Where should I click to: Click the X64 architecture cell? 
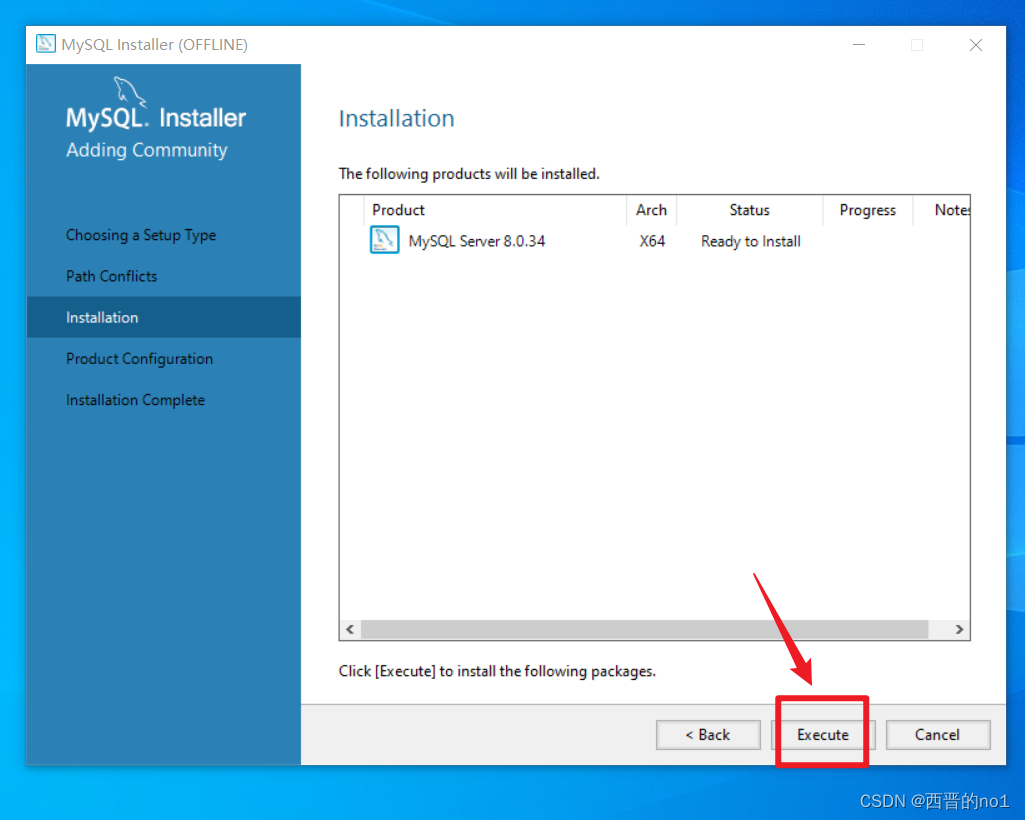(652, 241)
